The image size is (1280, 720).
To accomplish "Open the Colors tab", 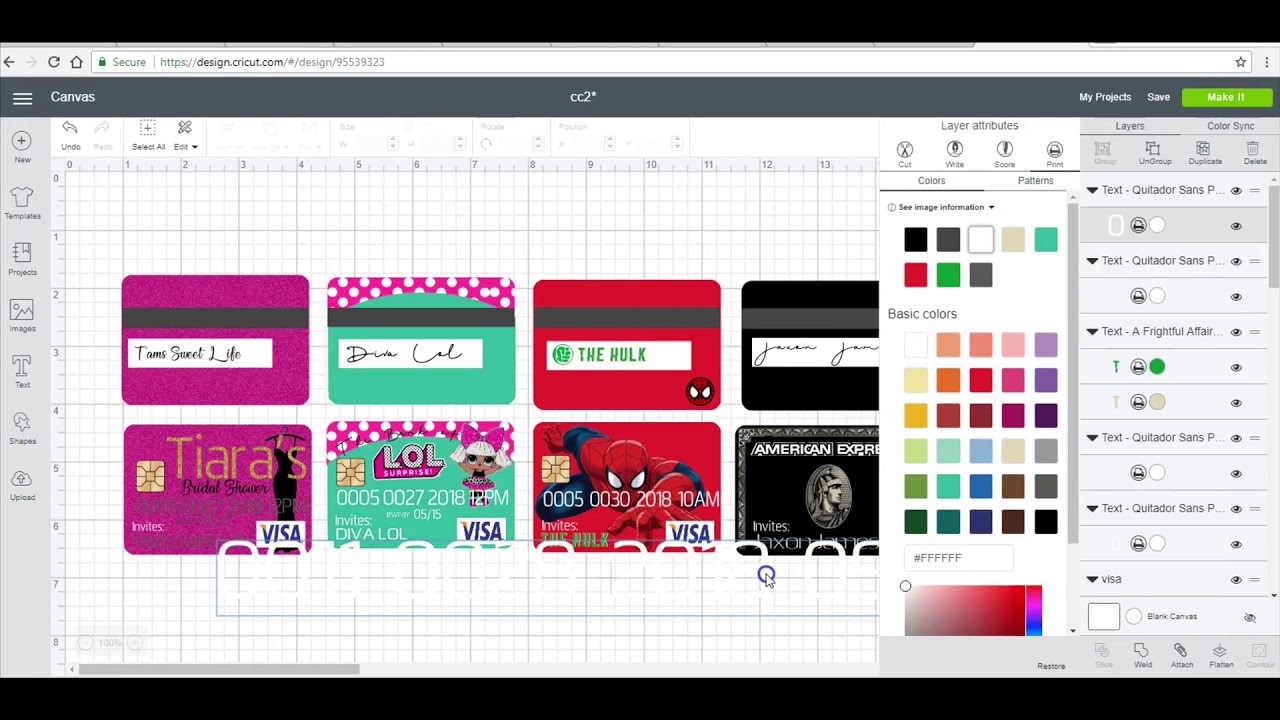I will pyautogui.click(x=931, y=181).
